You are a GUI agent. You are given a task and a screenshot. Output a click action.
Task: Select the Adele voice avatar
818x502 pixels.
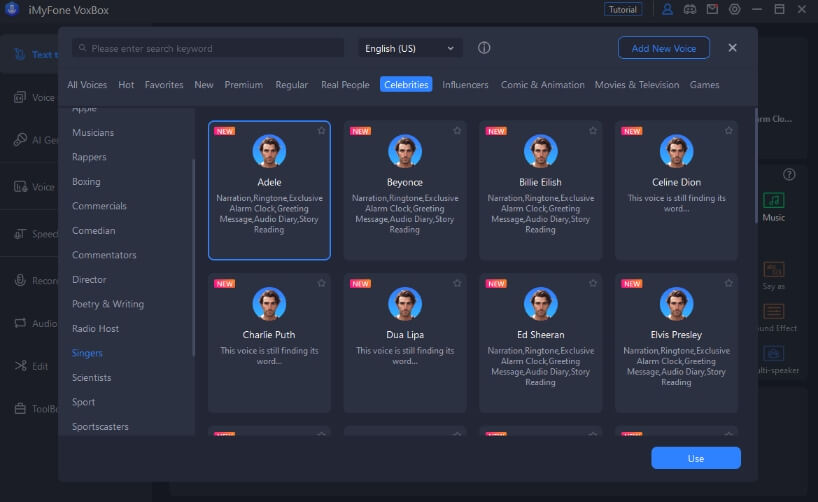(x=269, y=151)
